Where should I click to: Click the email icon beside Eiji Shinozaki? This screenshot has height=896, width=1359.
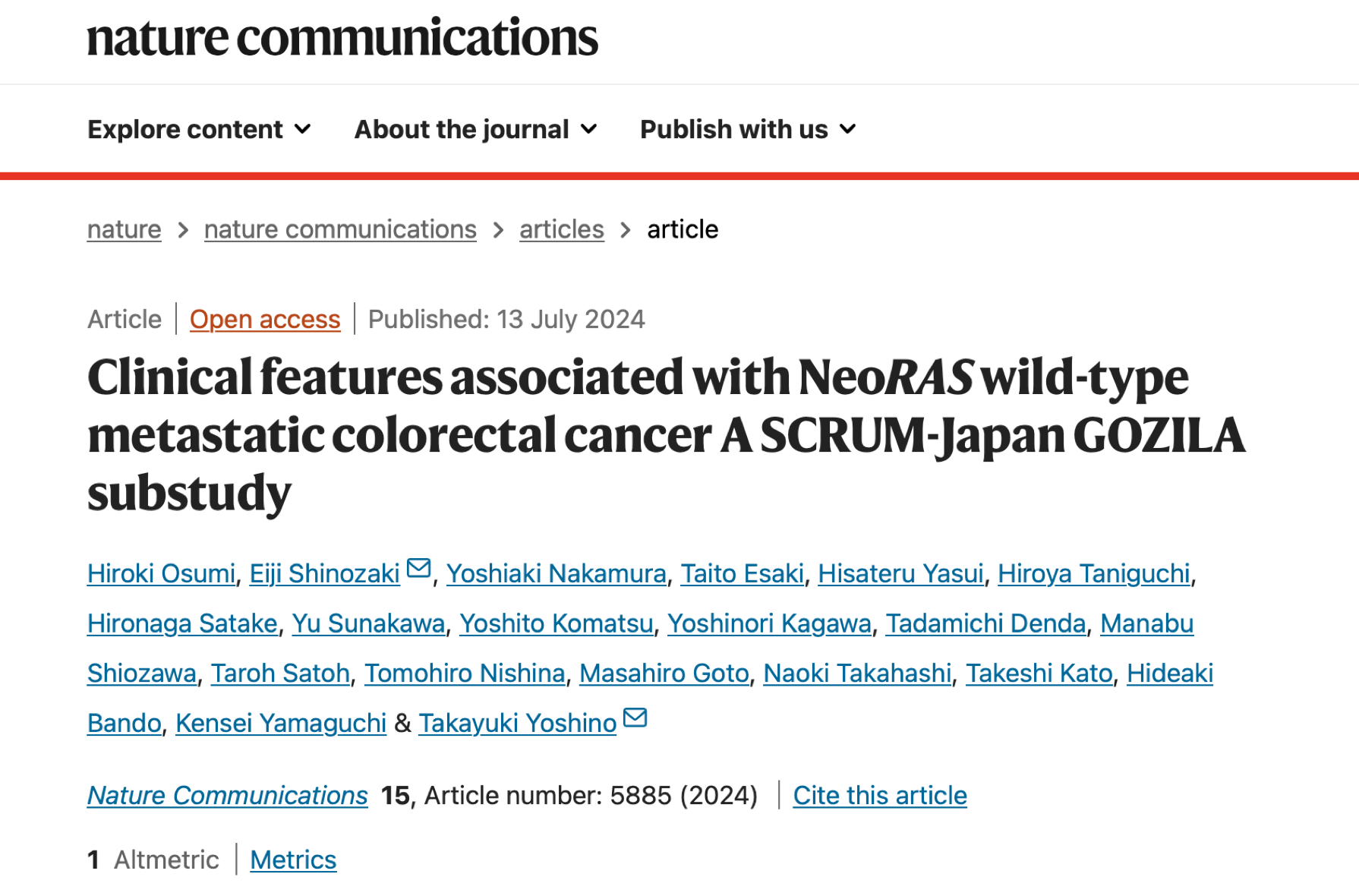(x=418, y=568)
